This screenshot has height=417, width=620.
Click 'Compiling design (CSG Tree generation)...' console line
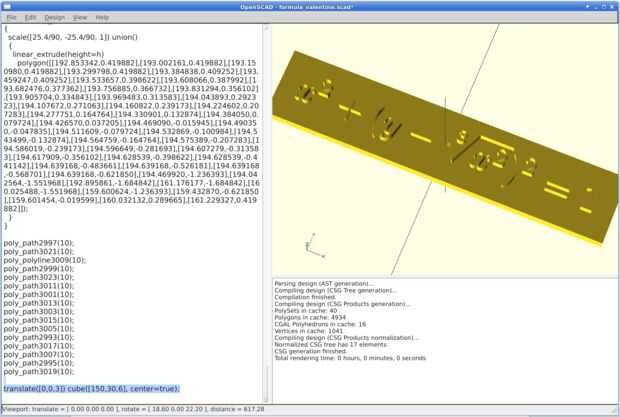tap(336, 291)
